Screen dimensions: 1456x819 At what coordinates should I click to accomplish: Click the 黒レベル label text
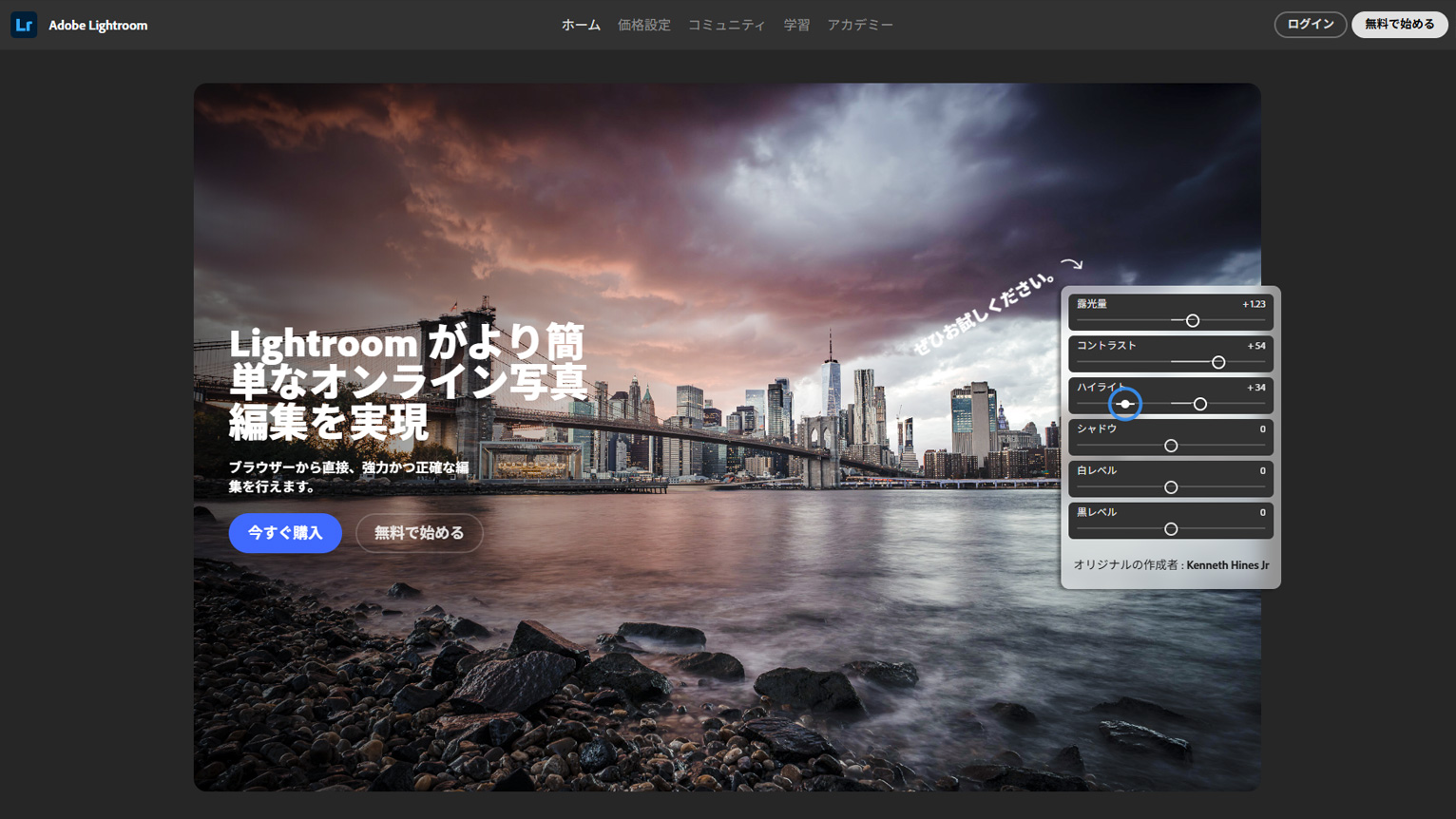(x=1097, y=512)
